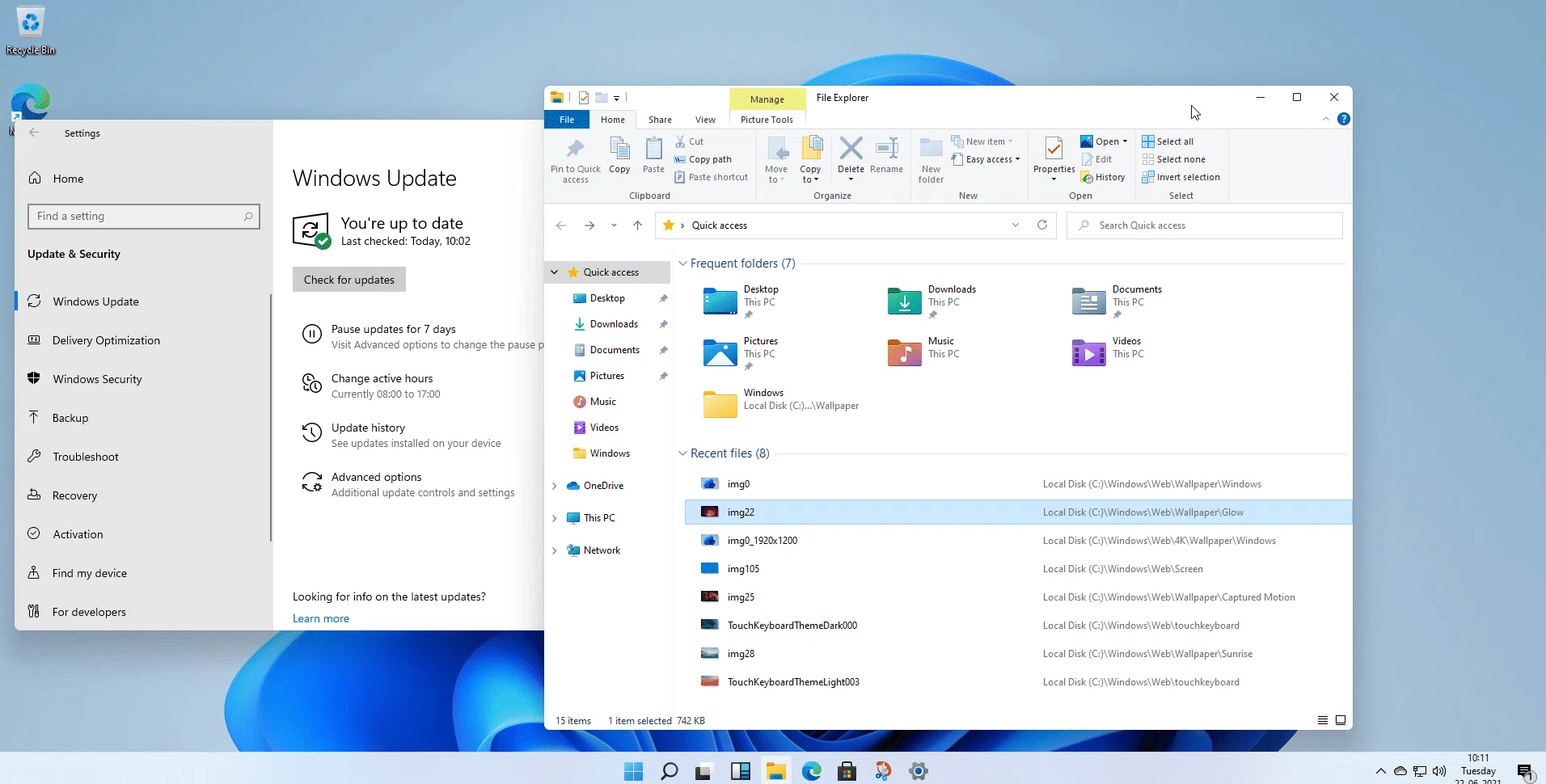Select the TouchKeyboardThemeDark000 recent file
Viewport: 1546px width, 784px height.
point(1017,626)
